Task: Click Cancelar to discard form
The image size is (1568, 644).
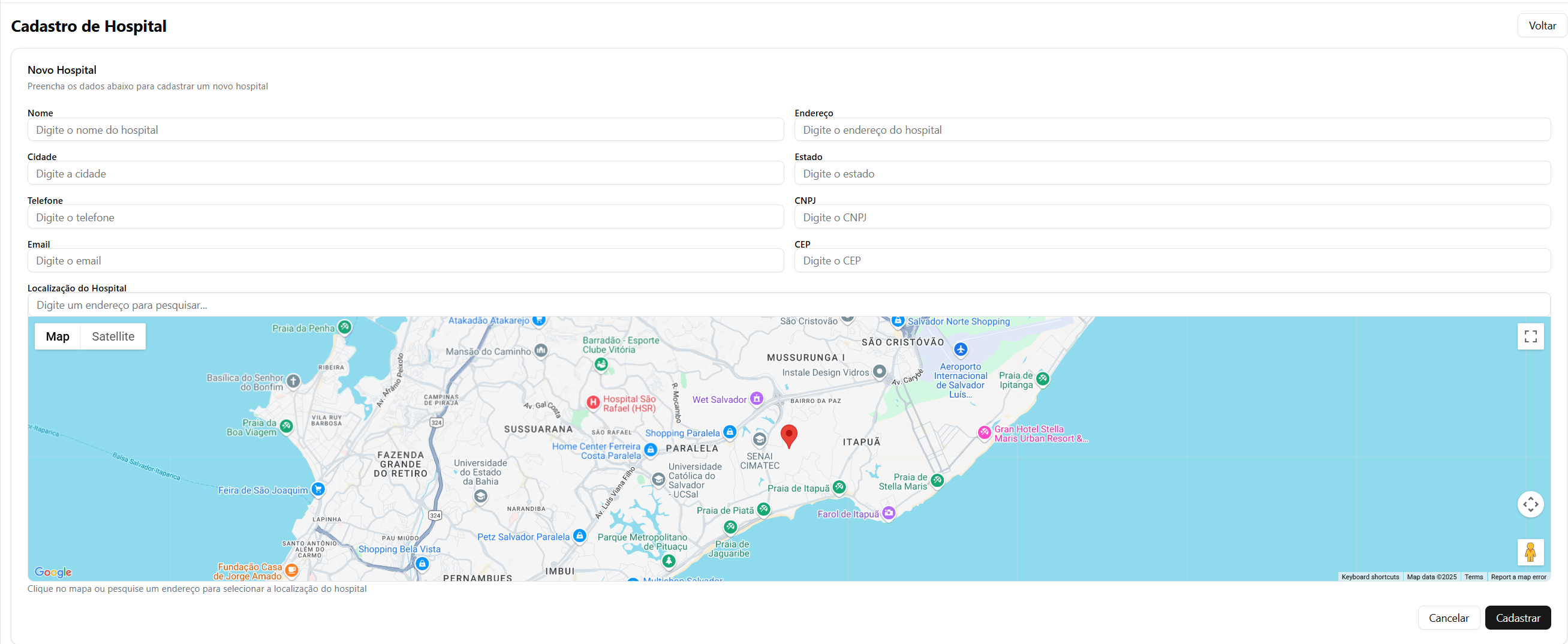Action: click(1449, 618)
